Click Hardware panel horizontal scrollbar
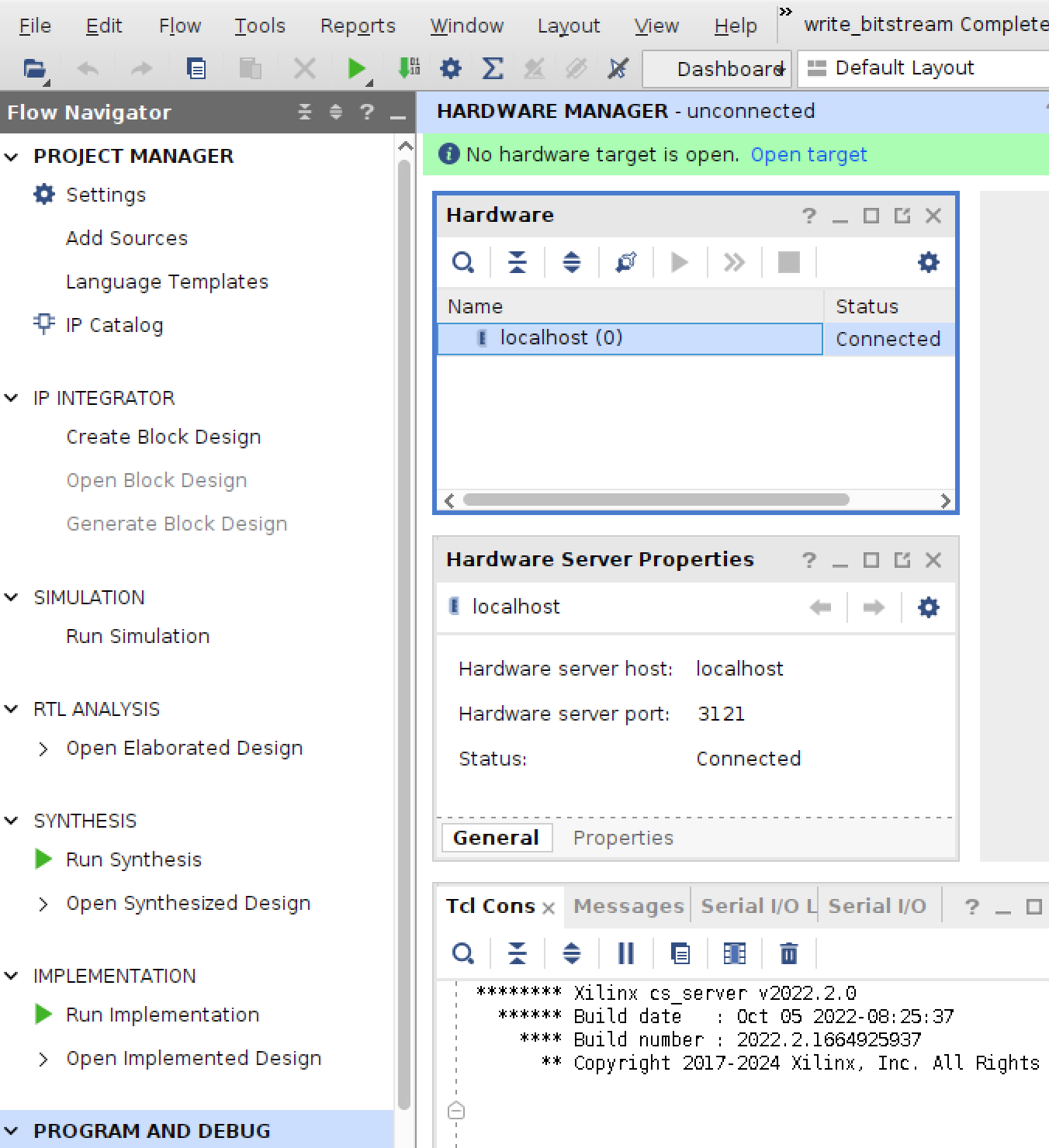Image resolution: width=1049 pixels, height=1148 pixels. (656, 500)
